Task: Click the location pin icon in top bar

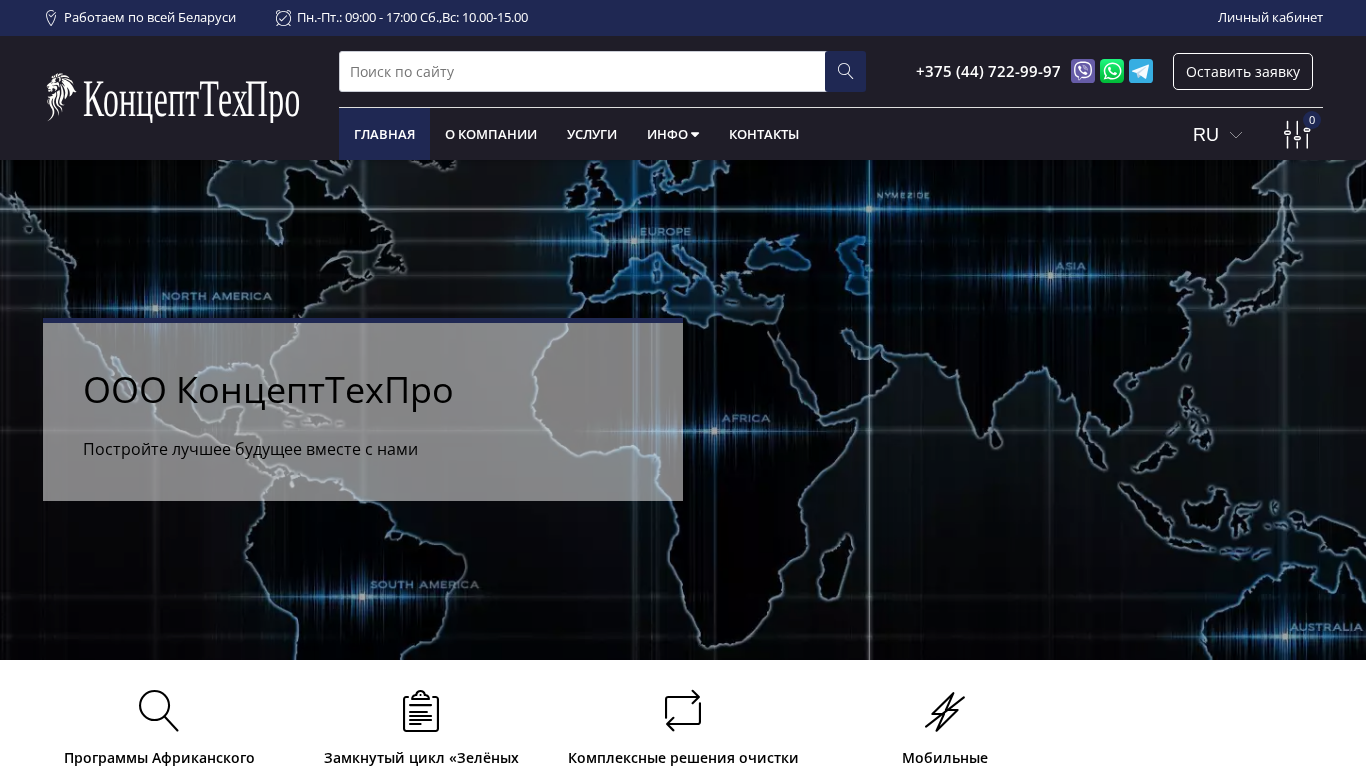Action: [x=51, y=18]
